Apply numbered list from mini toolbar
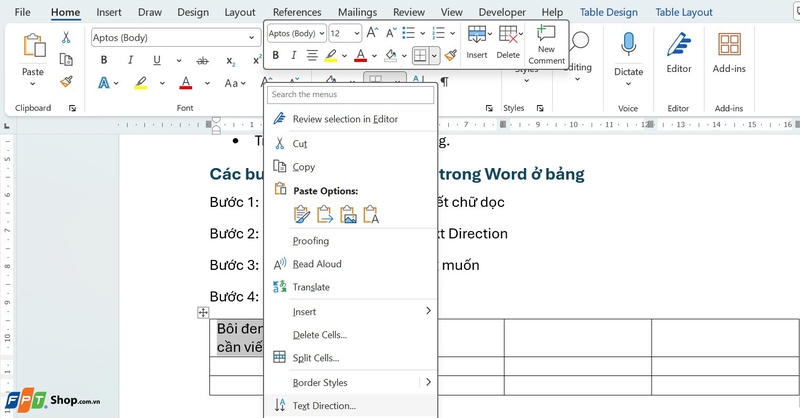This screenshot has height=418, width=800. click(x=438, y=33)
